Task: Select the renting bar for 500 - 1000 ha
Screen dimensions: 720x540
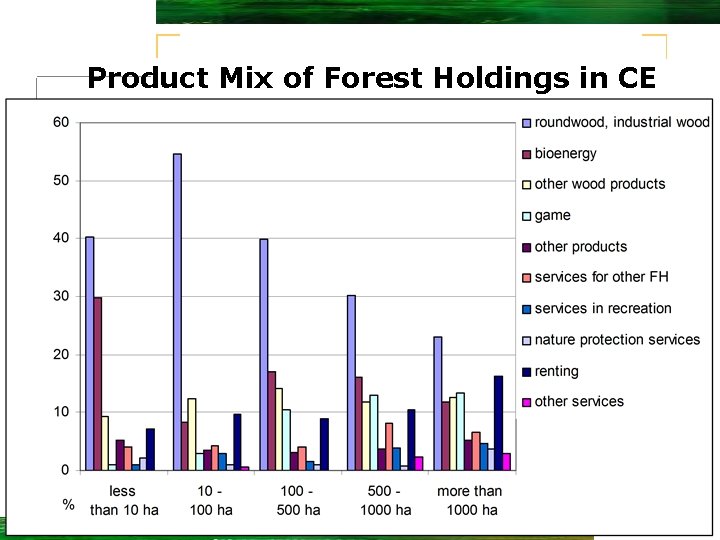Action: point(411,440)
